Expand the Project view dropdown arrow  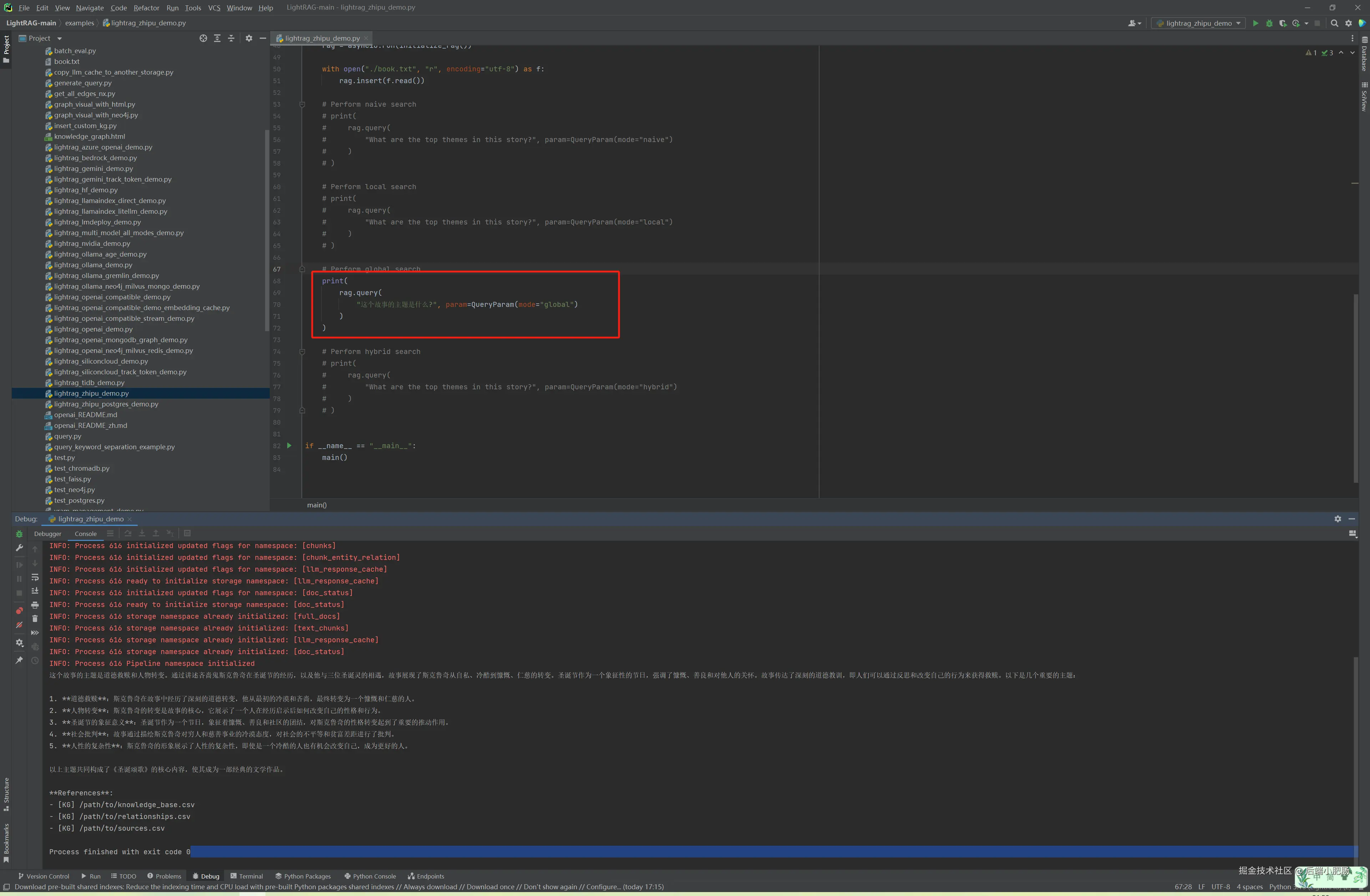click(x=59, y=39)
